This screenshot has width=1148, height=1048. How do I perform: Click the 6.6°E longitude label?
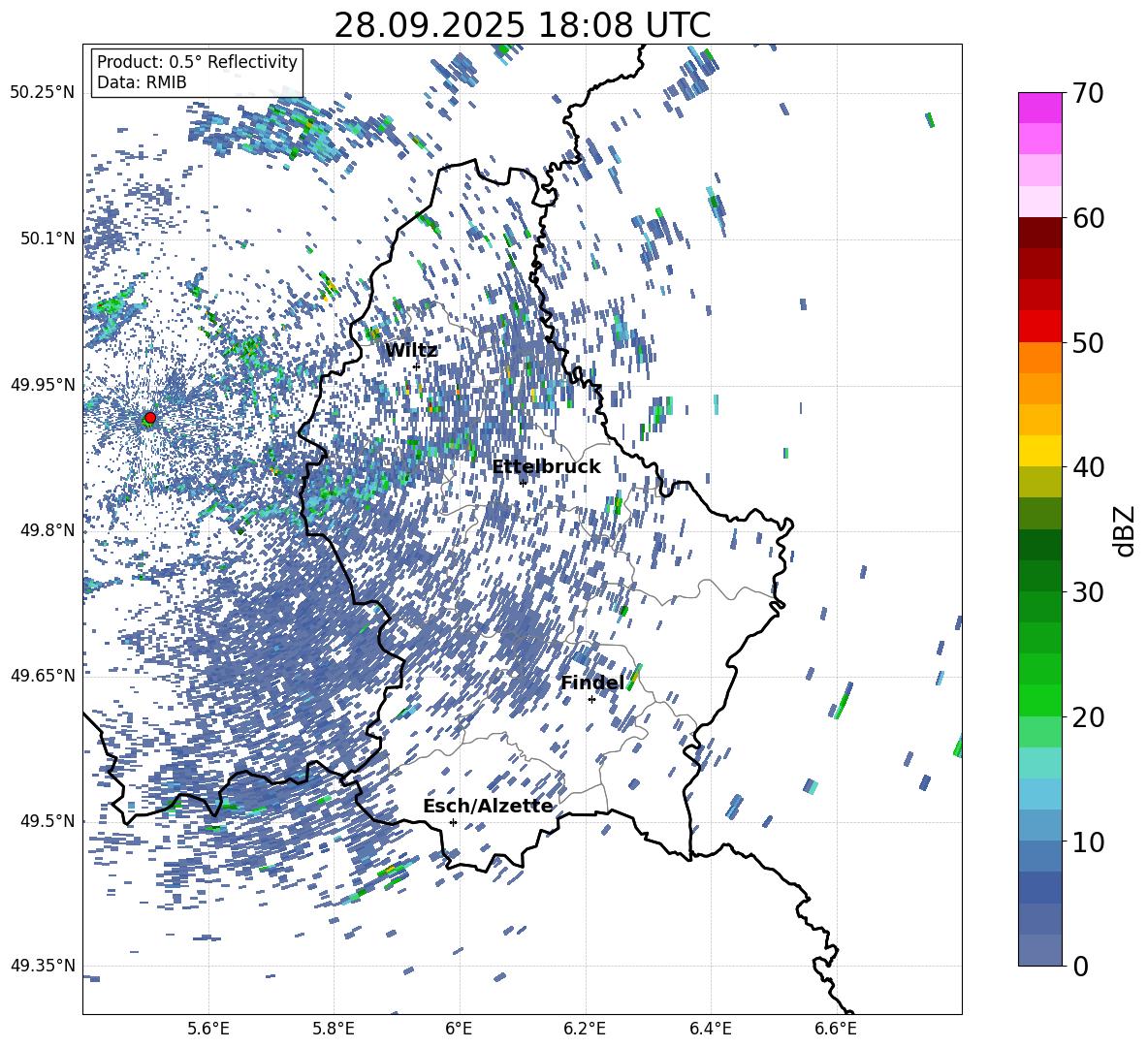tap(836, 1029)
